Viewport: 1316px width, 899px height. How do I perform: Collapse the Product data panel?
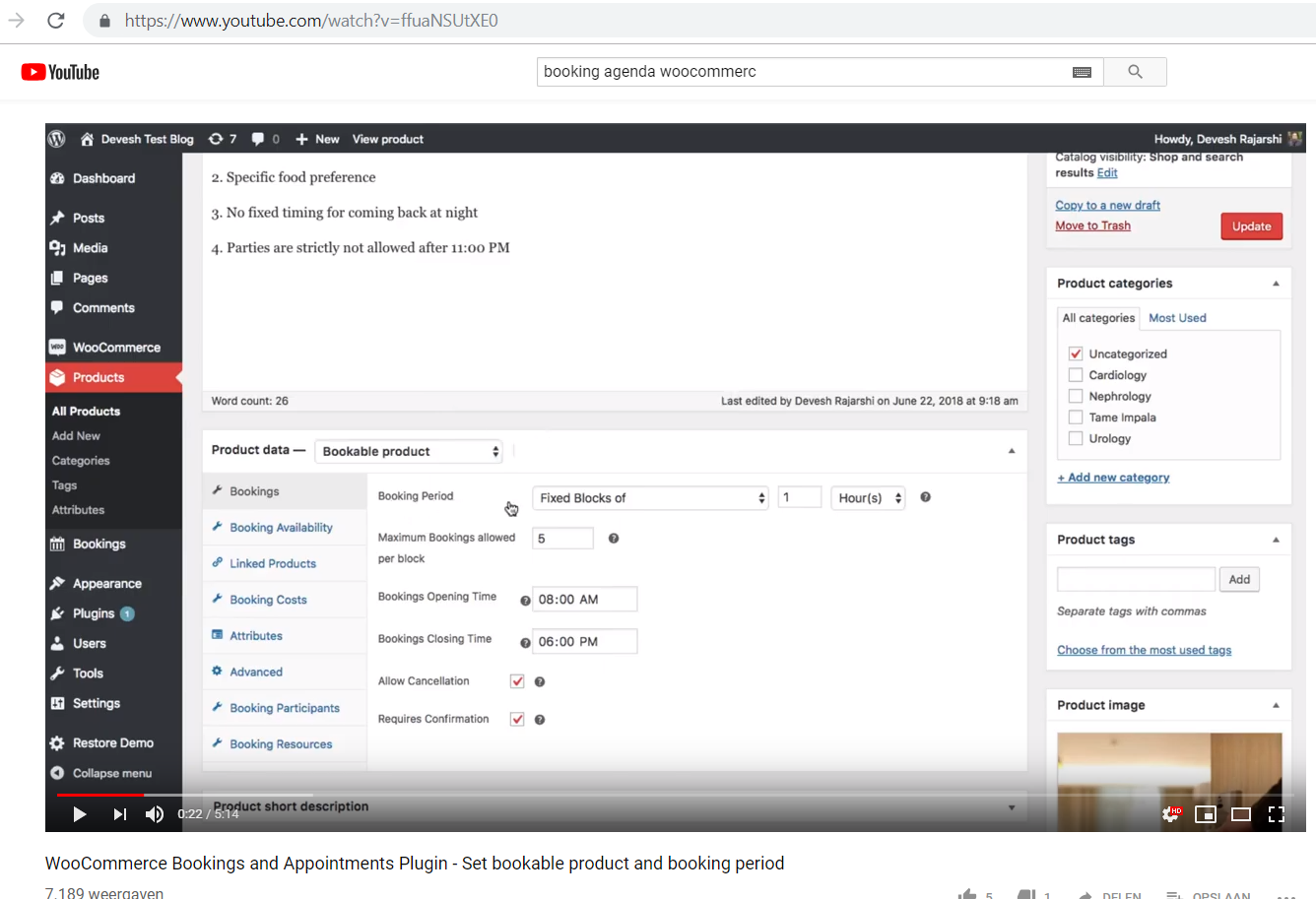pos(1012,451)
